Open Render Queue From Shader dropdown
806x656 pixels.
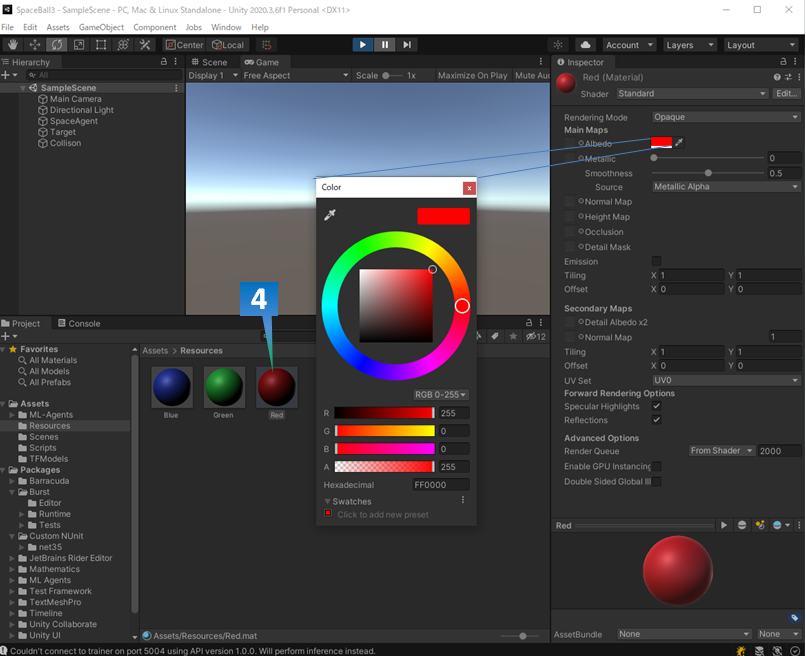point(722,451)
